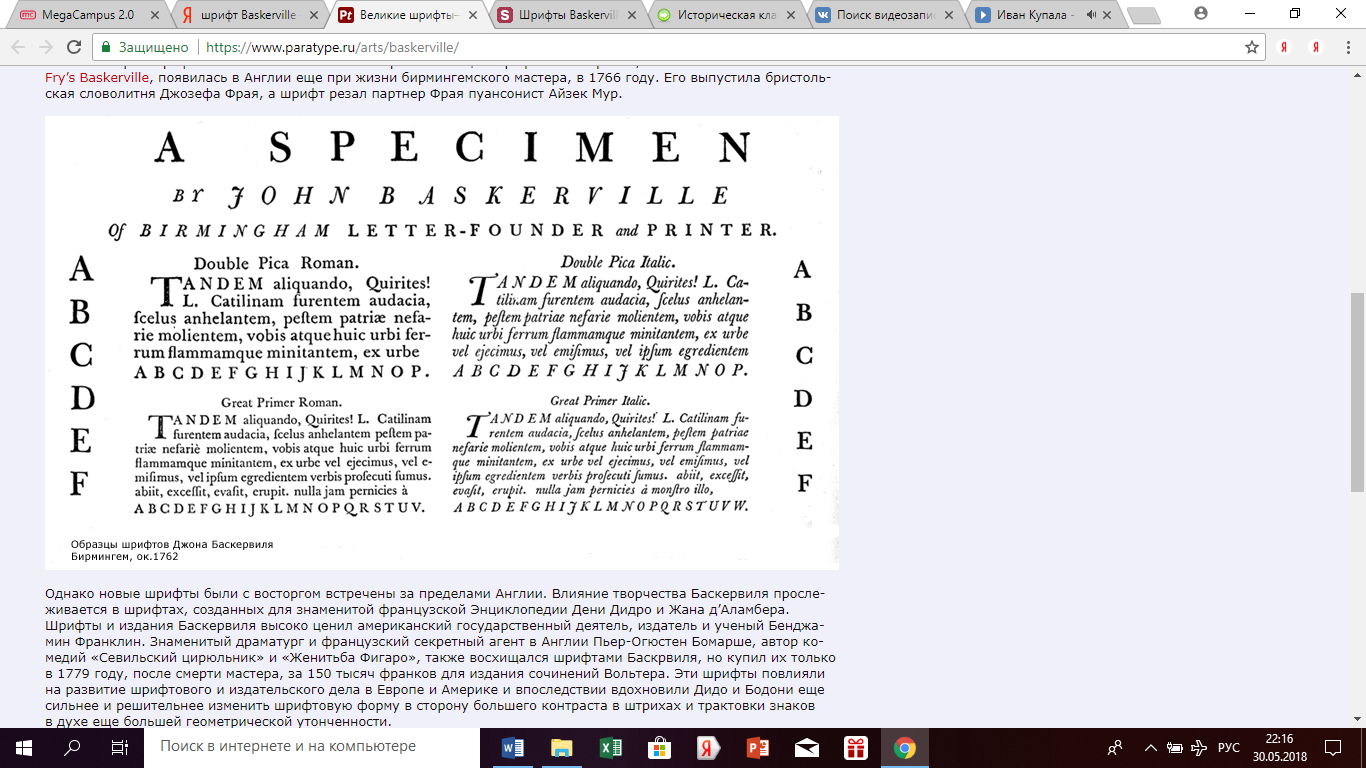This screenshot has height=768, width=1366.
Task: Open Excel from the taskbar
Action: pyautogui.click(x=610, y=747)
